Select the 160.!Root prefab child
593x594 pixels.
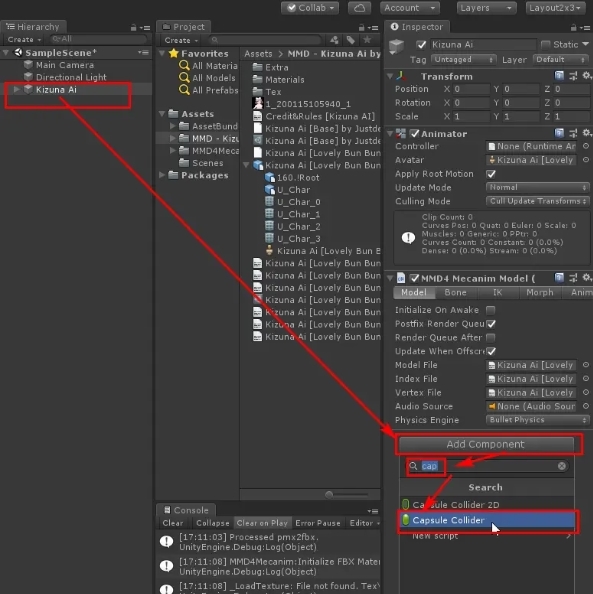pos(292,177)
